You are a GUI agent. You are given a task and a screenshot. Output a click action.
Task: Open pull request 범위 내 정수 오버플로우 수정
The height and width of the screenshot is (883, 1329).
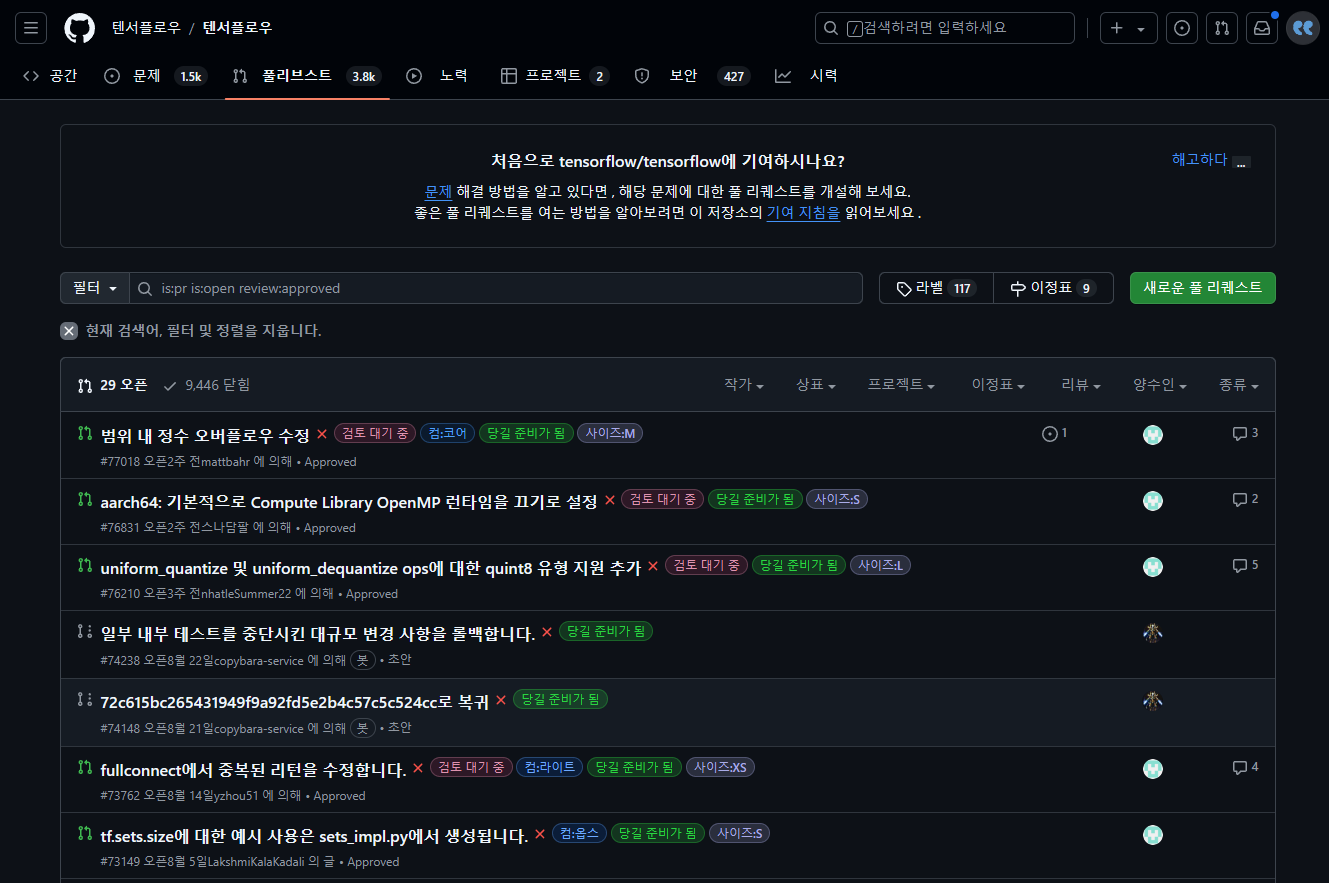205,435
